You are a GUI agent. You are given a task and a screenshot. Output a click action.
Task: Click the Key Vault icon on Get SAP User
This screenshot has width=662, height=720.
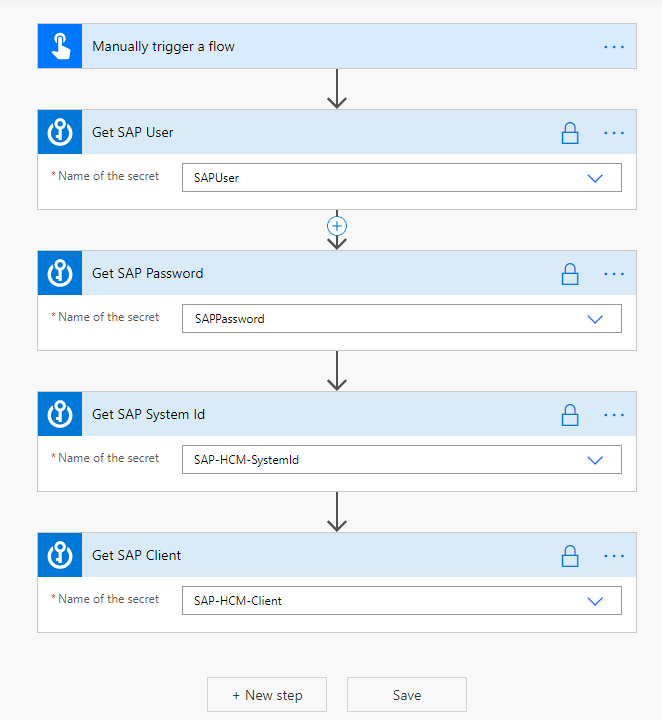[60, 132]
